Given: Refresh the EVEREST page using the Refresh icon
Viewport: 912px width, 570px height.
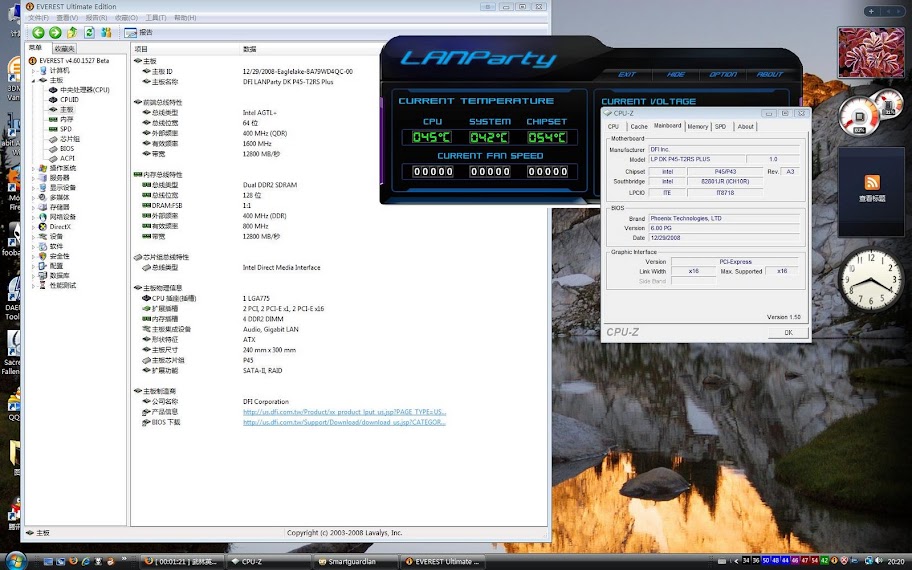Looking at the screenshot, I should click(90, 33).
